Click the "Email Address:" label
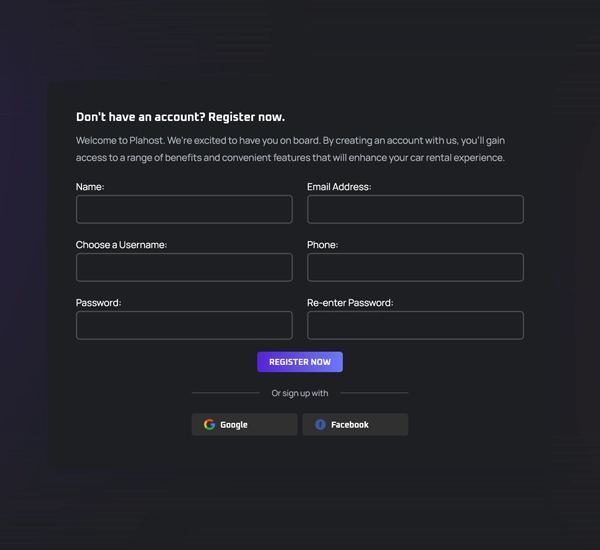Viewport: 600px width, 550px height. click(339, 187)
